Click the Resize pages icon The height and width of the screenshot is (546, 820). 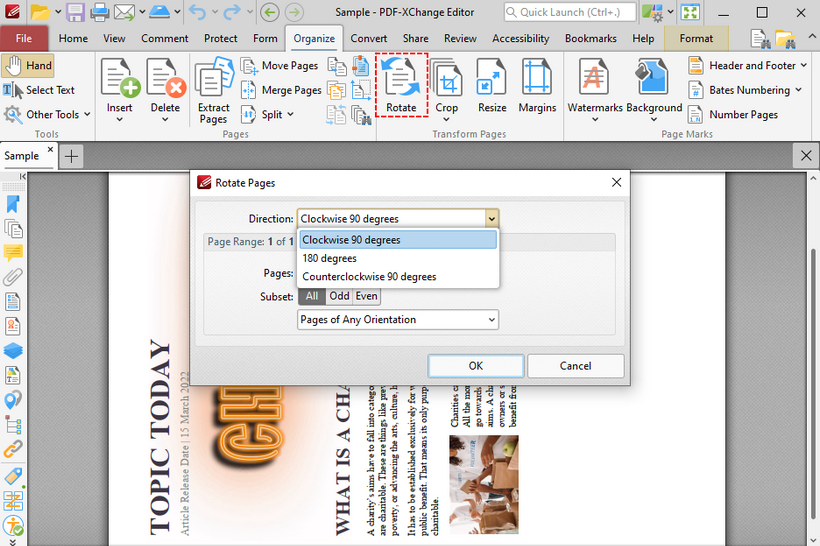492,86
